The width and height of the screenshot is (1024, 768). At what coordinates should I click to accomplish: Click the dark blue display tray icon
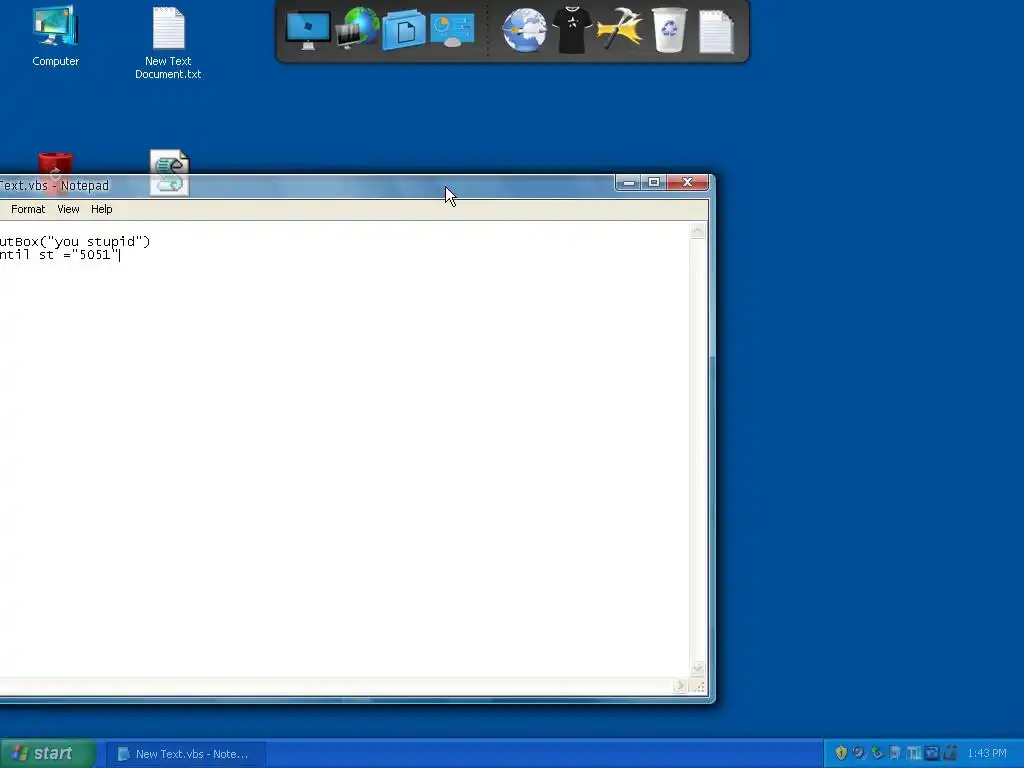pos(931,753)
